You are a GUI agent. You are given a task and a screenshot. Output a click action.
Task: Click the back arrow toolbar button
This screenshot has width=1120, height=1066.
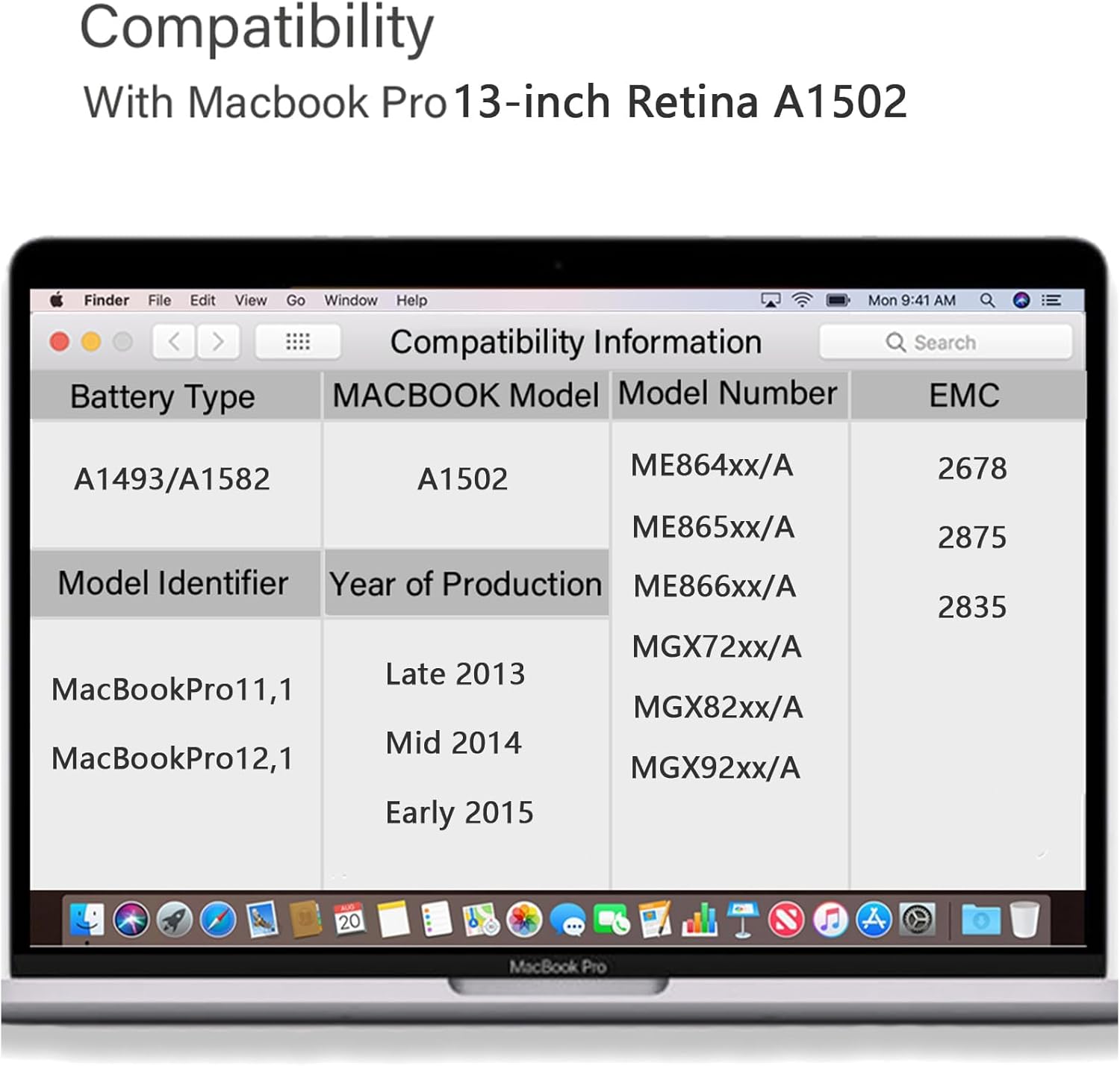coord(174,342)
